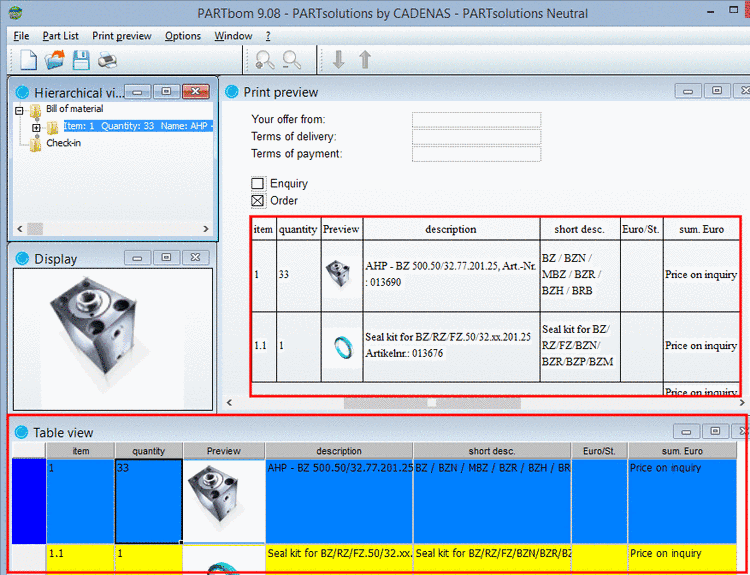
Task: Collapse the Bill of material tree node
Action: pyautogui.click(x=19, y=111)
